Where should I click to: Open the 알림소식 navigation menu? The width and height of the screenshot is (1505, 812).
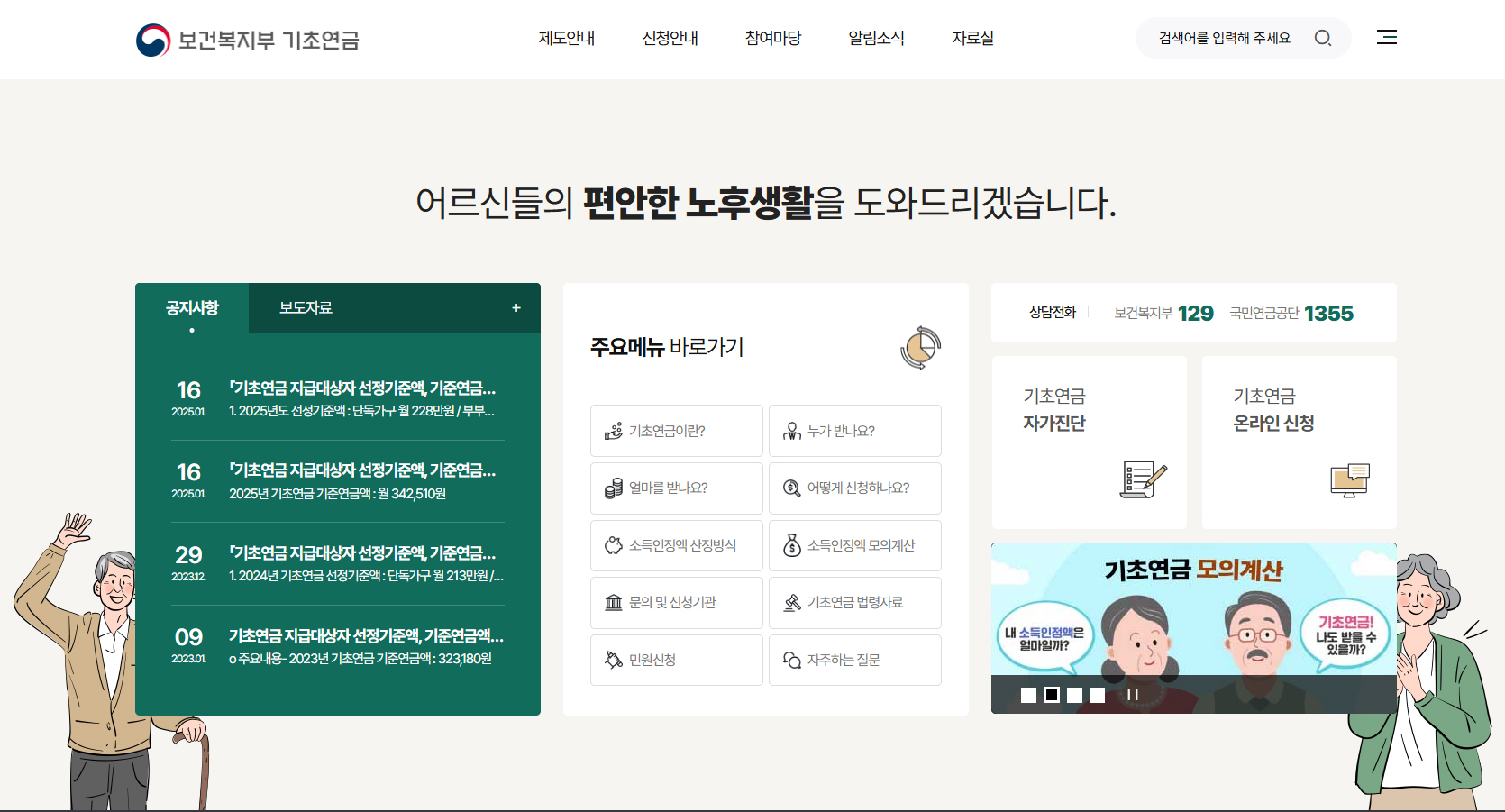click(x=876, y=38)
